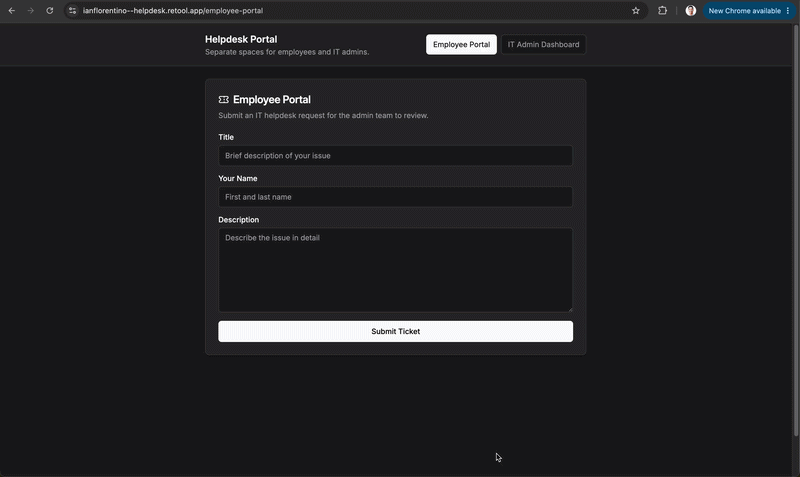Open the Chrome profile avatar
The width and height of the screenshot is (800, 477).
(691, 11)
